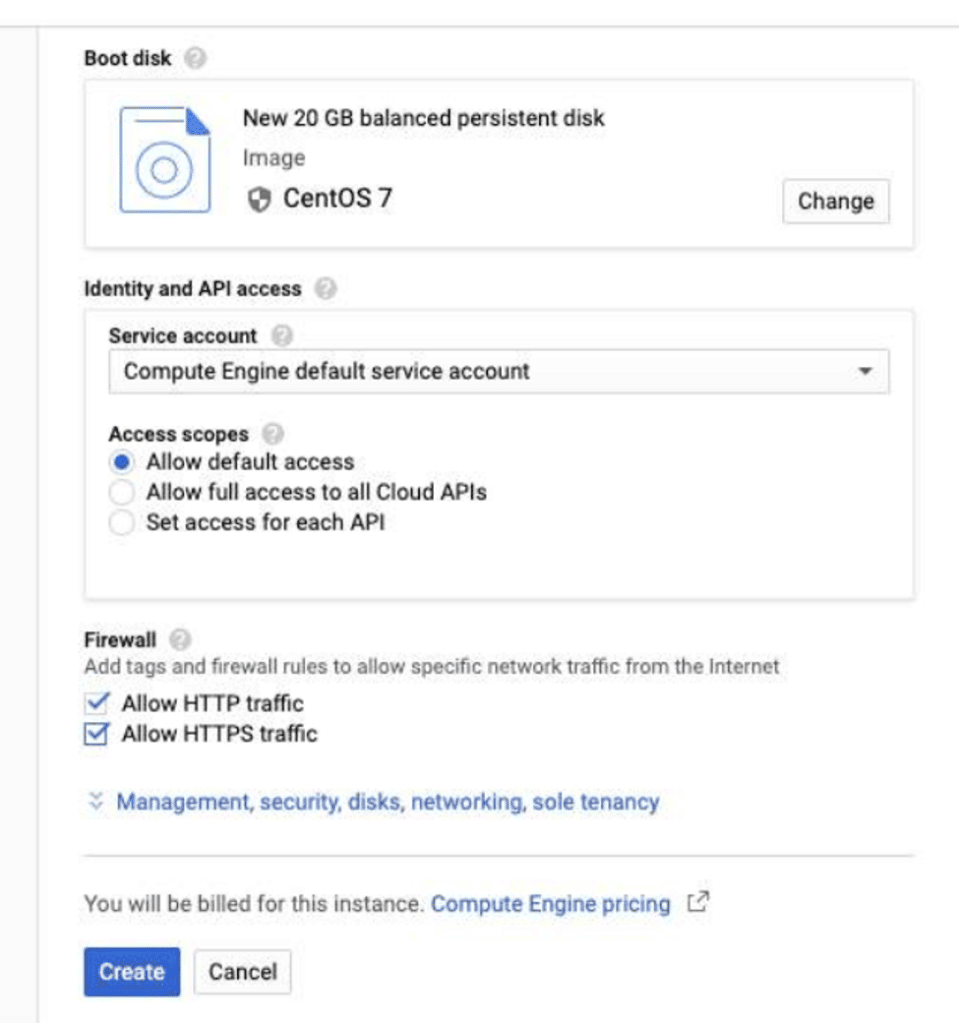Toggle Allow HTTPS traffic checkbox

(97, 734)
